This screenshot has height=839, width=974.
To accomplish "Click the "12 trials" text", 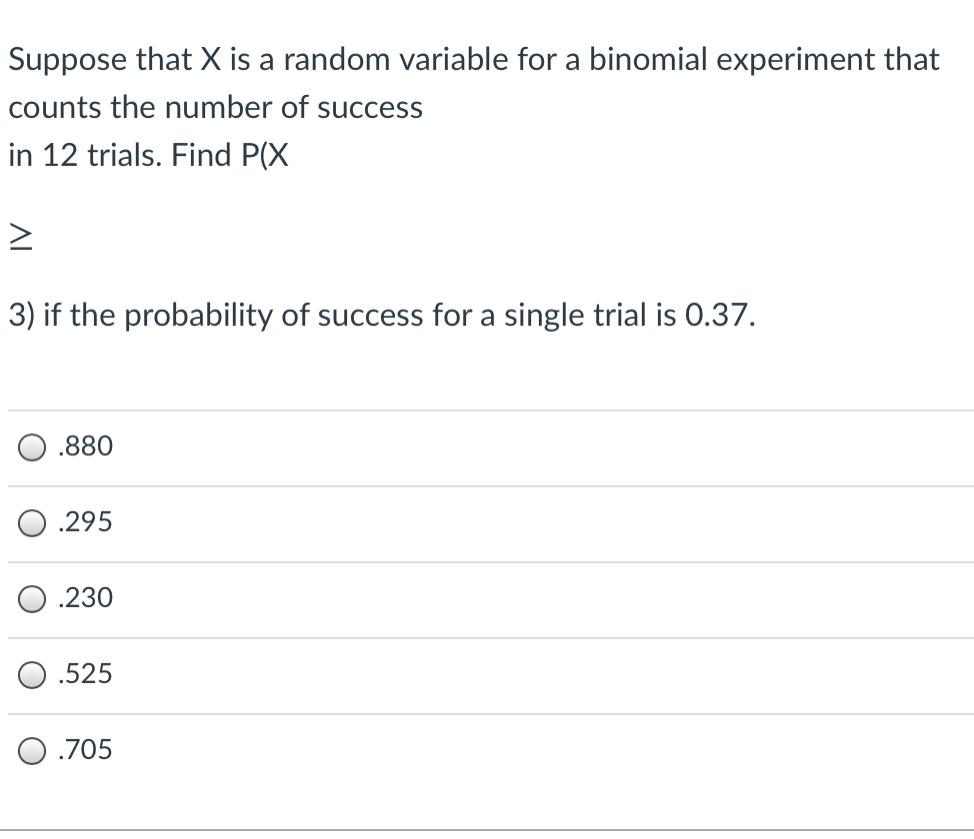I will pyautogui.click(x=101, y=156).
